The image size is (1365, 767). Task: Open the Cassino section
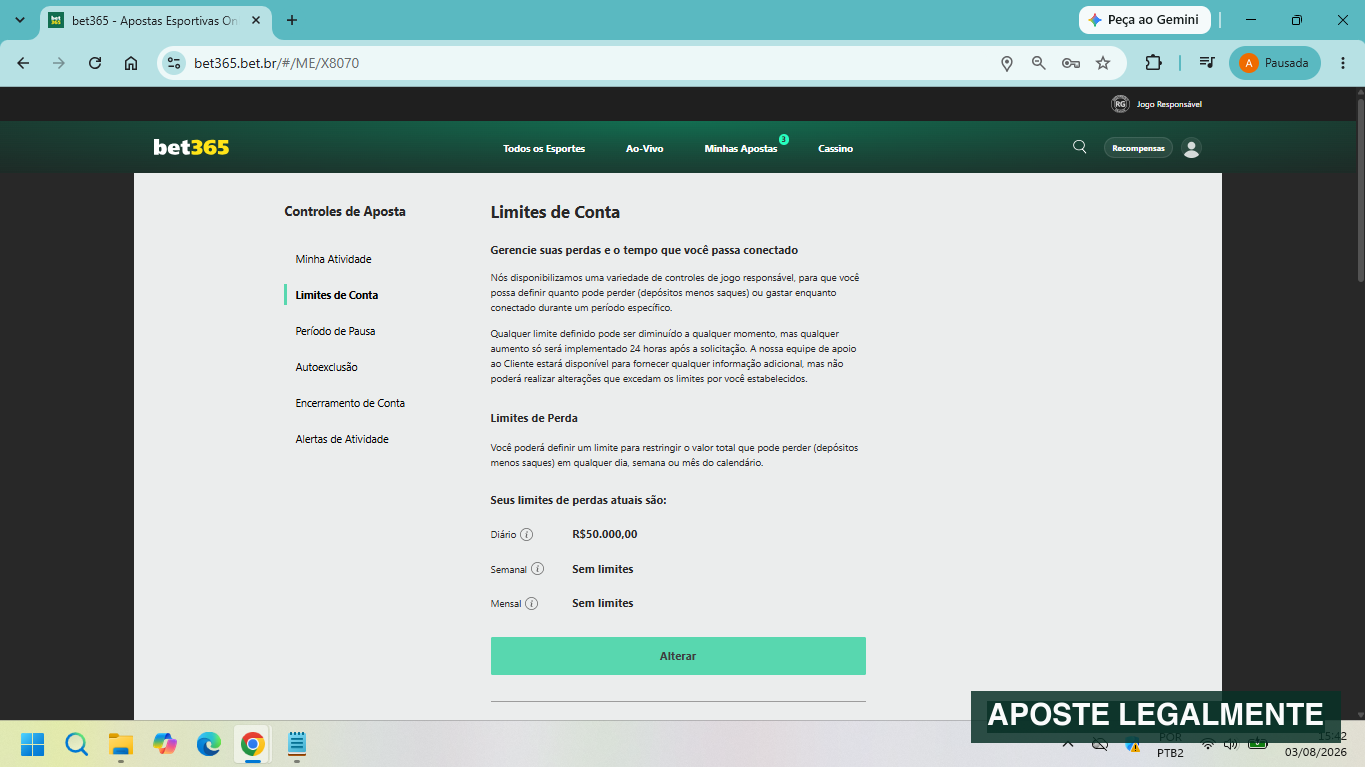(835, 148)
